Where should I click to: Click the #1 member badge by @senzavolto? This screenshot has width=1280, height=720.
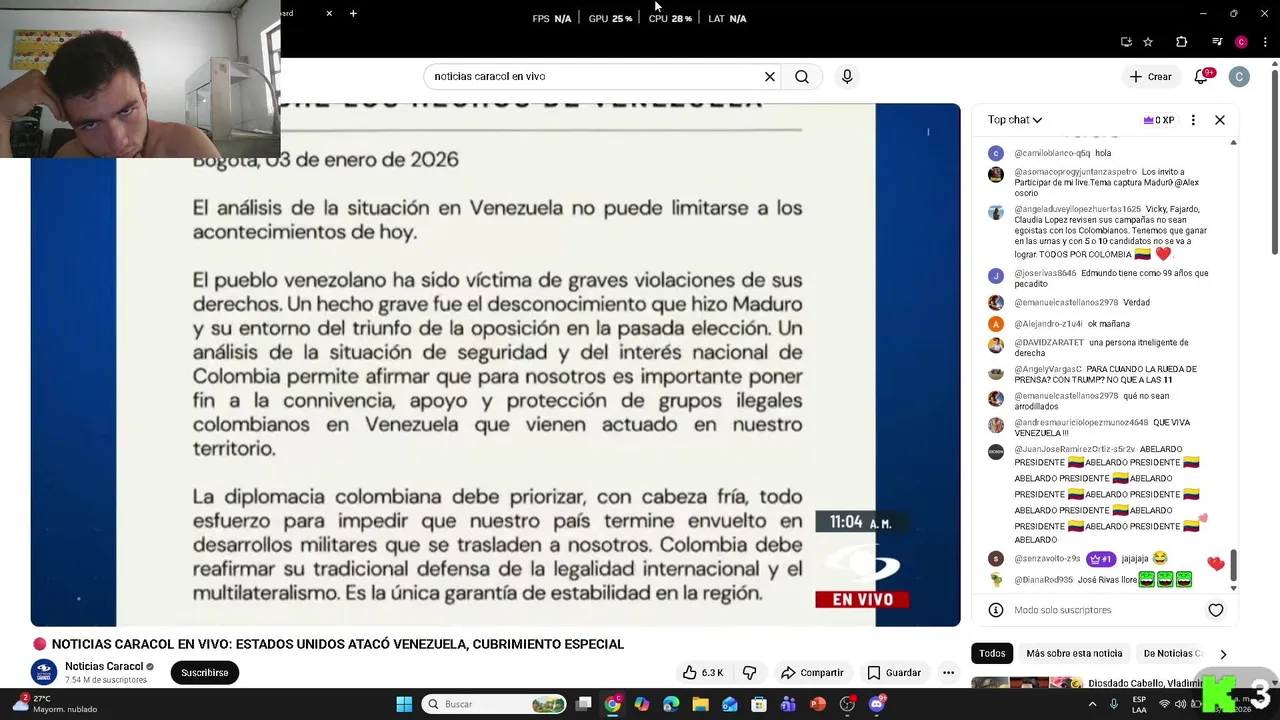click(1100, 559)
